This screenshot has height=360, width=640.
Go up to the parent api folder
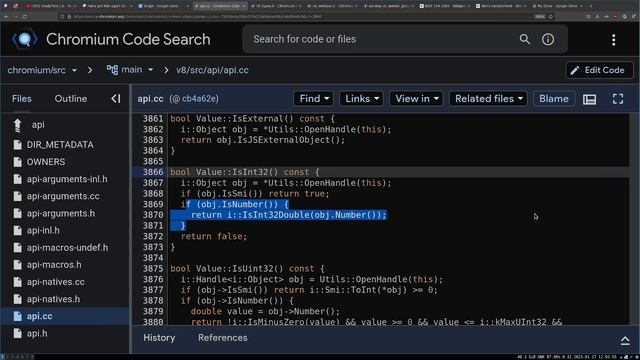point(18,125)
